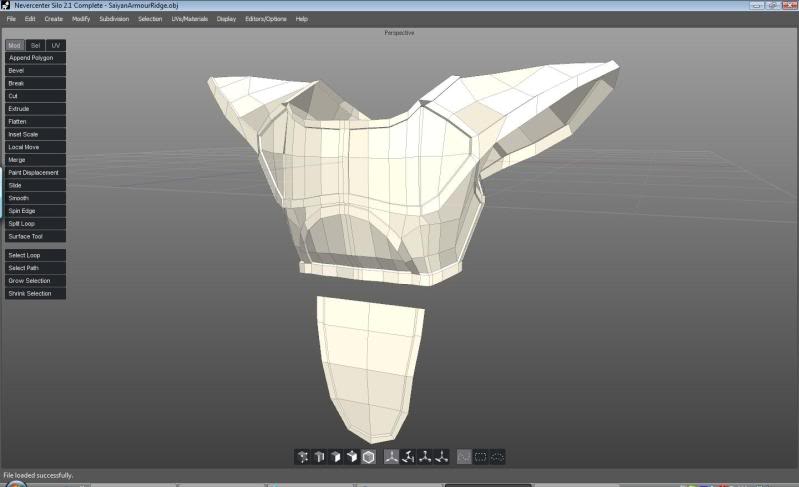Select the rotate manipulator icon
Screen dimensions: 799x487
[408, 457]
